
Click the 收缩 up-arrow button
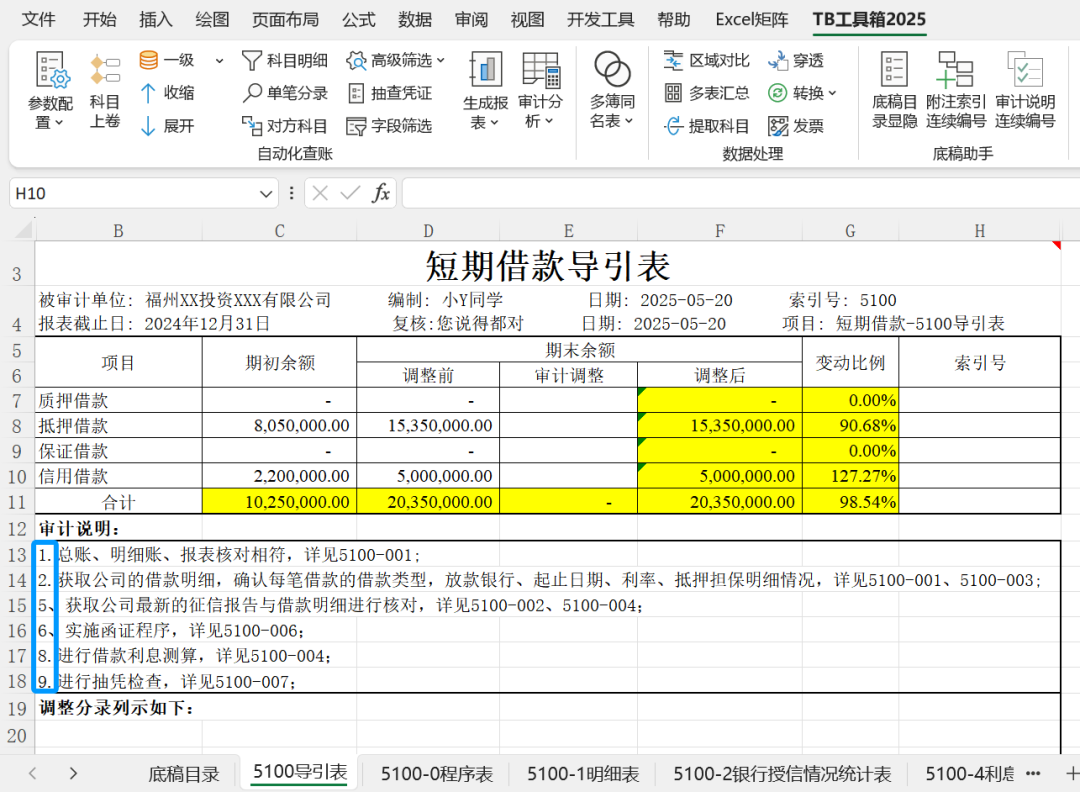[x=167, y=93]
